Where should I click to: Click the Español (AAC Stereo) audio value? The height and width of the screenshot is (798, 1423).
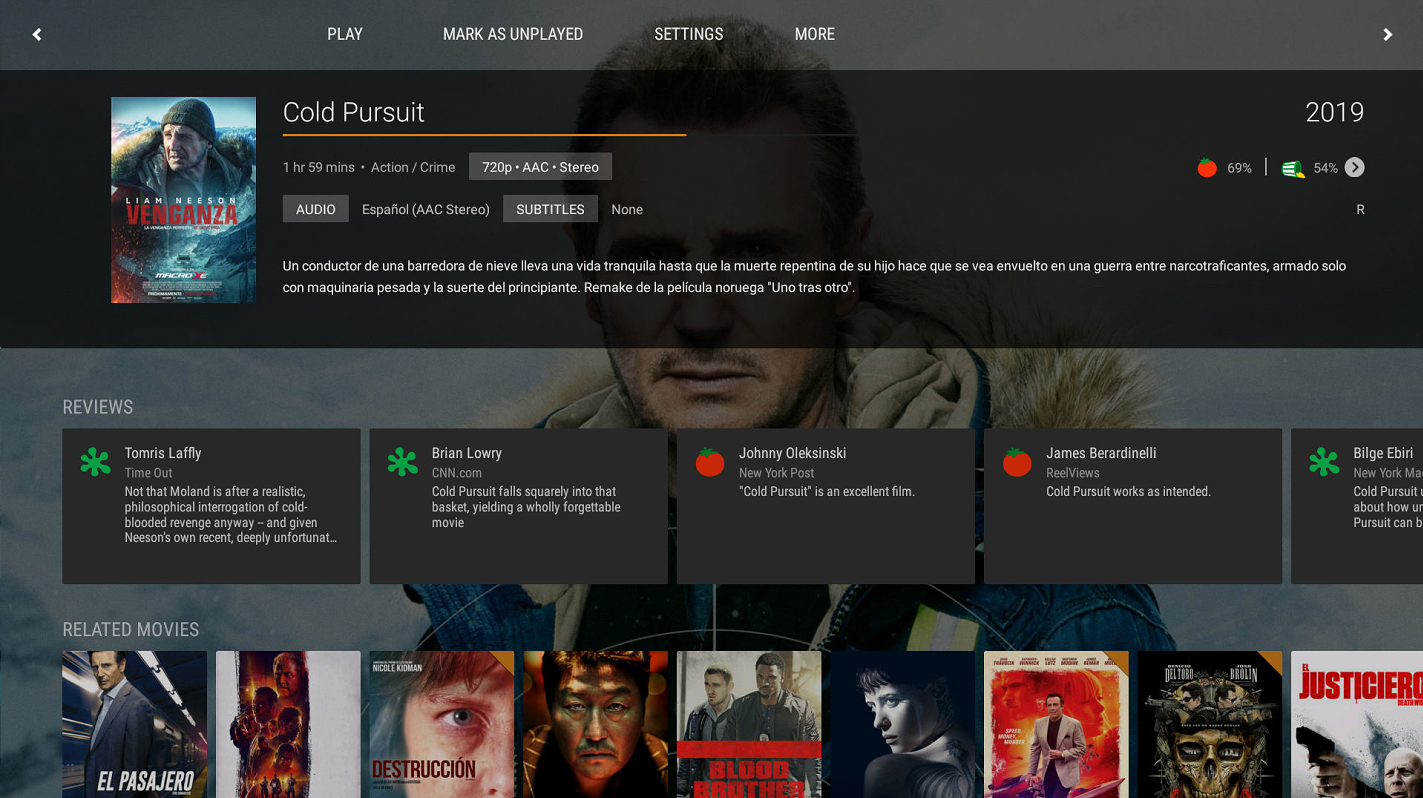[x=426, y=209]
